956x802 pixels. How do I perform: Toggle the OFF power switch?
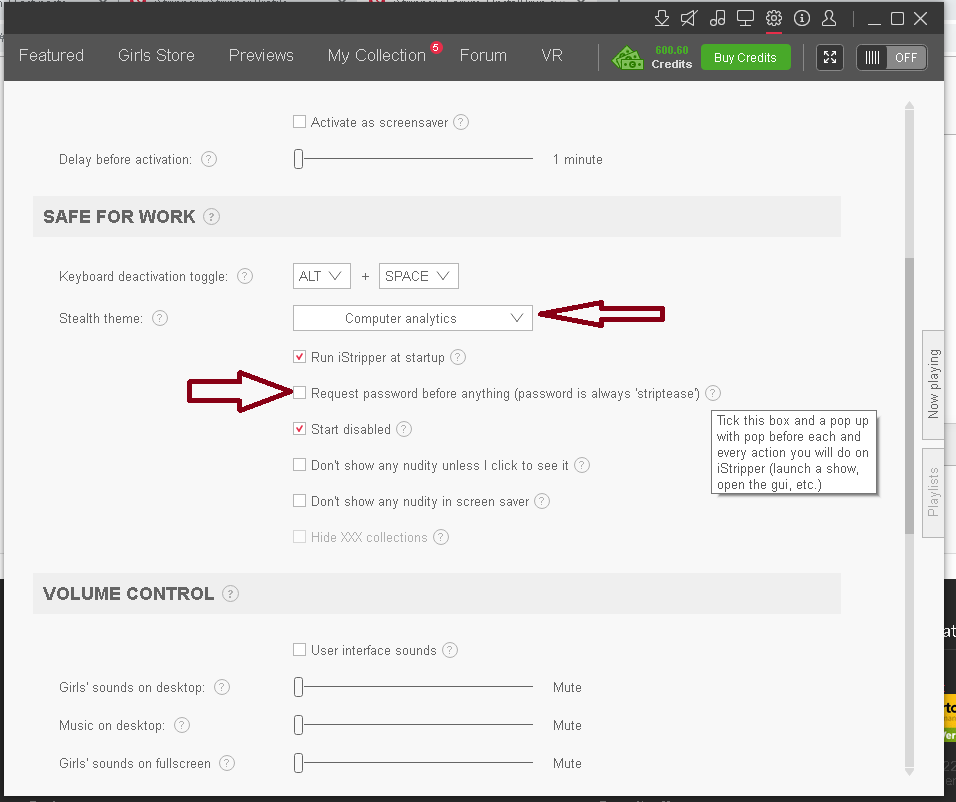pos(892,57)
